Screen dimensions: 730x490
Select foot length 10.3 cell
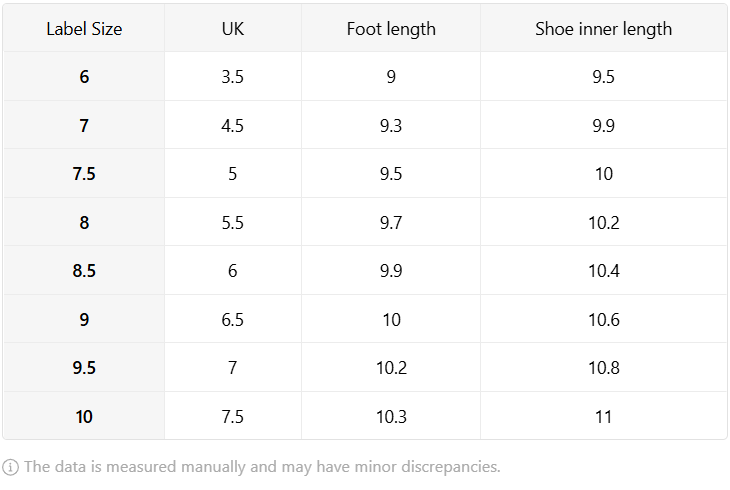(391, 416)
